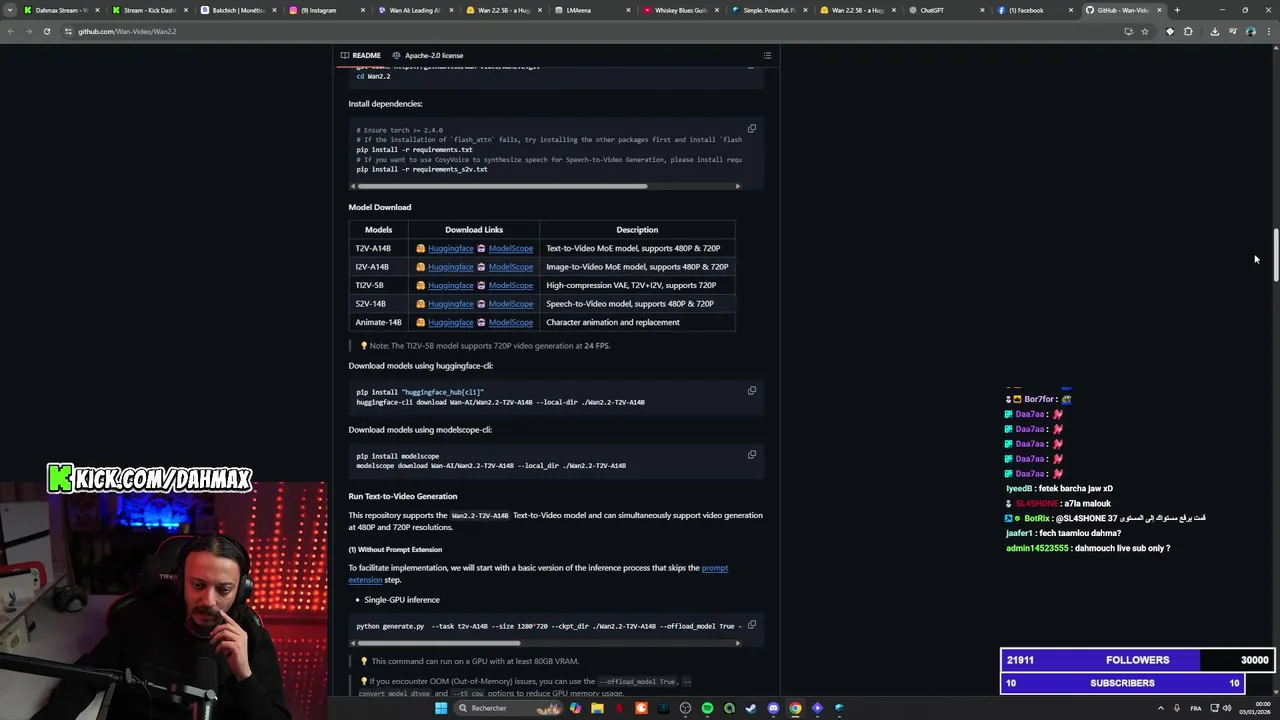The width and height of the screenshot is (1280, 720).
Task: Open Huggingface link for Animate-14B
Action: (450, 322)
